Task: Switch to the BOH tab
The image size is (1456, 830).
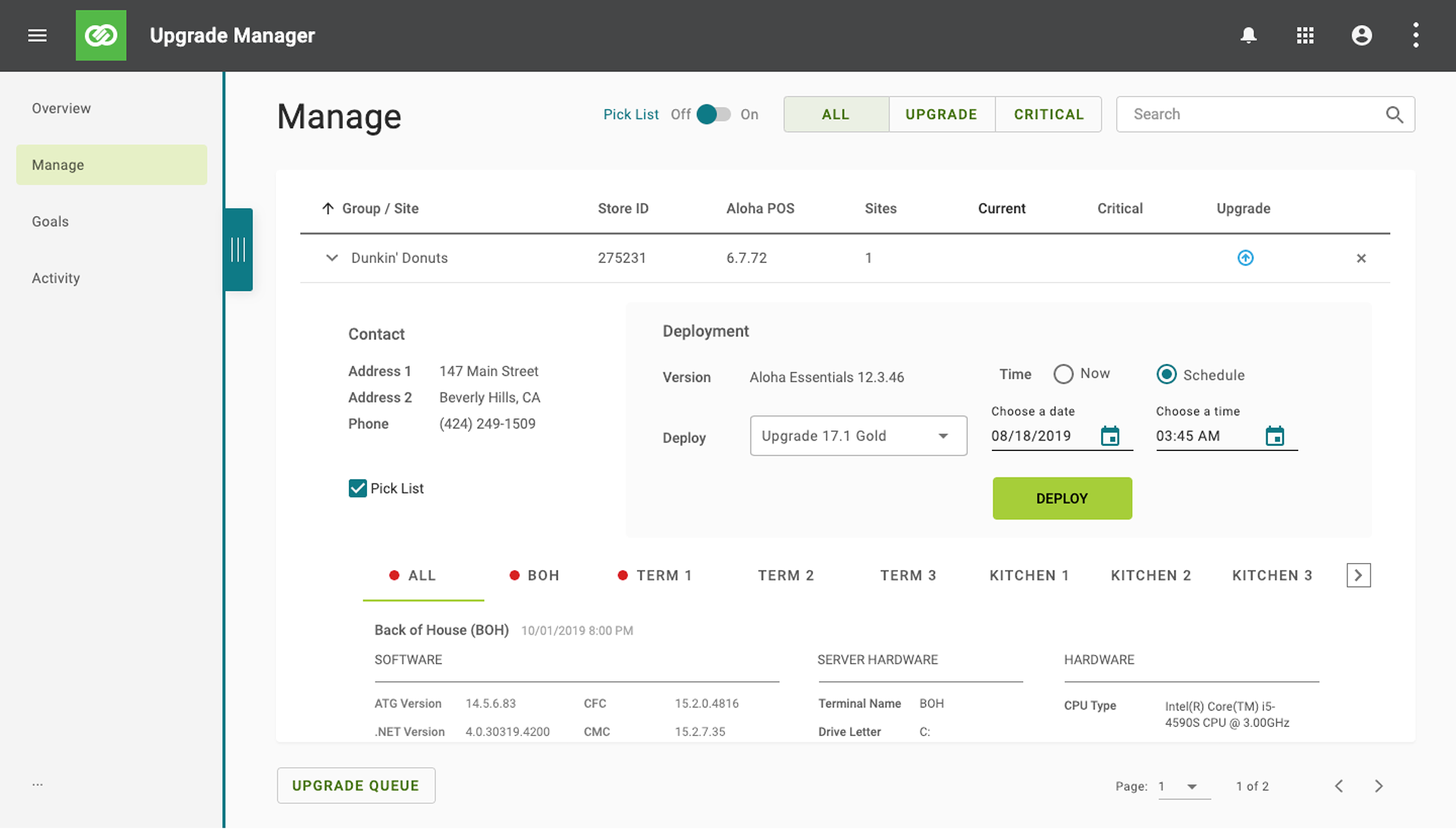Action: point(535,576)
